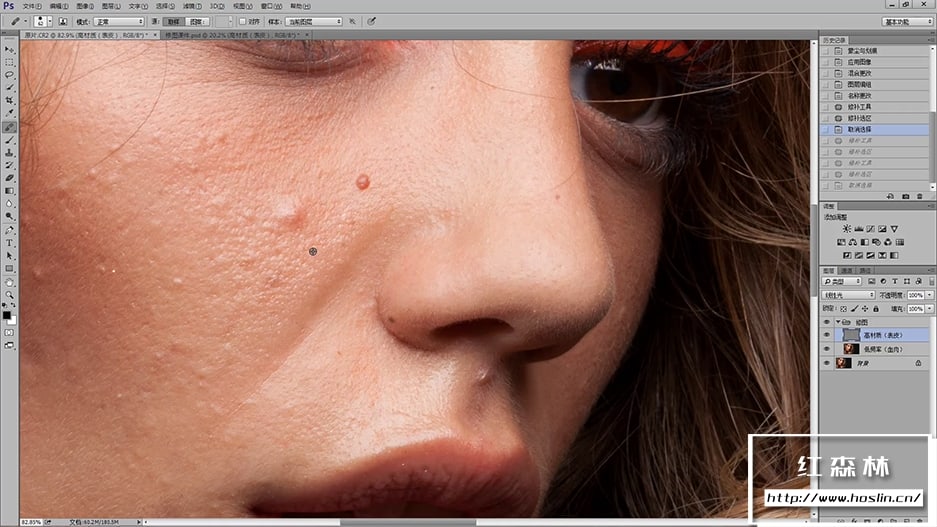Select the Lasso tool
Image resolution: width=937 pixels, height=527 pixels.
pyautogui.click(x=9, y=75)
